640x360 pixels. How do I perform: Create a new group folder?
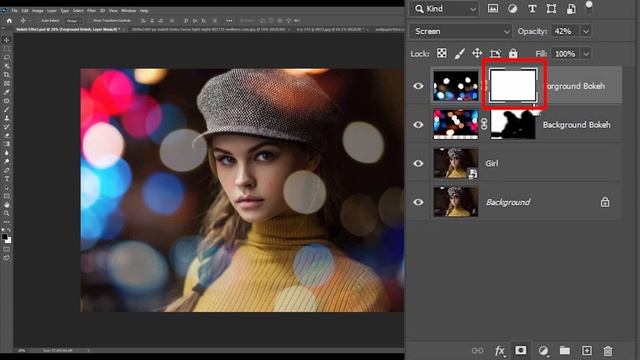564,350
